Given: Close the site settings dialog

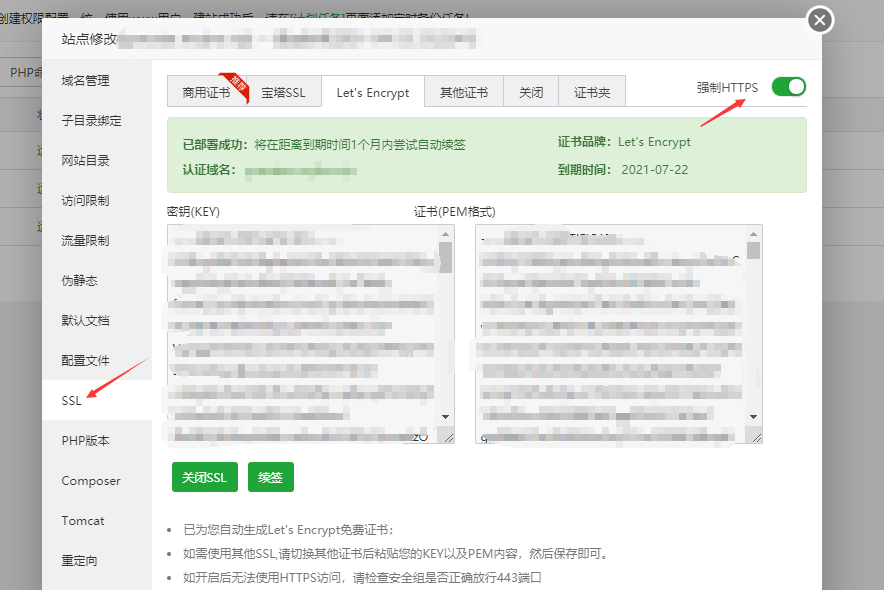Looking at the screenshot, I should (820, 20).
